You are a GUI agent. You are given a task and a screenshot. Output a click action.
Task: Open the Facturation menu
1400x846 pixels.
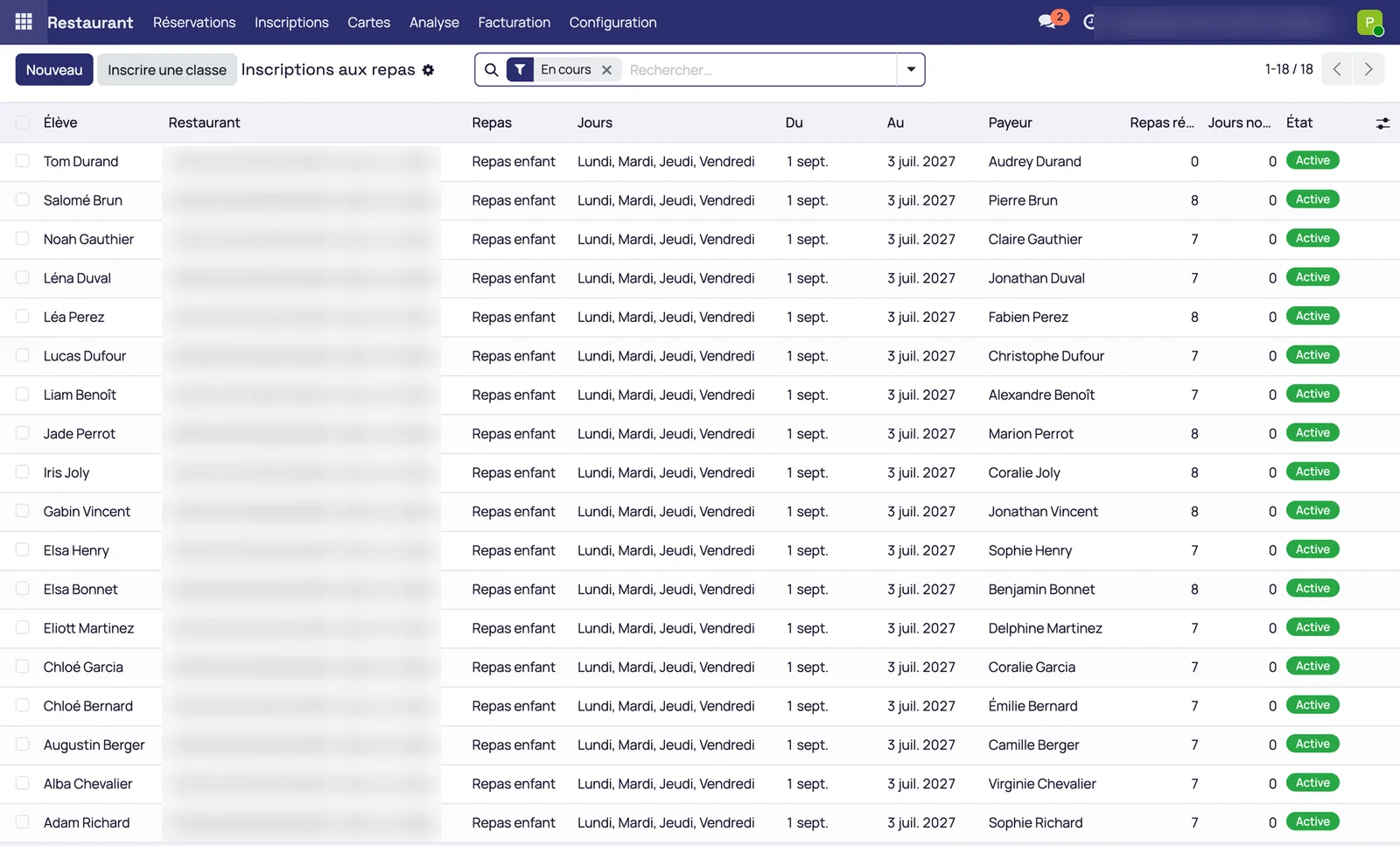coord(514,22)
